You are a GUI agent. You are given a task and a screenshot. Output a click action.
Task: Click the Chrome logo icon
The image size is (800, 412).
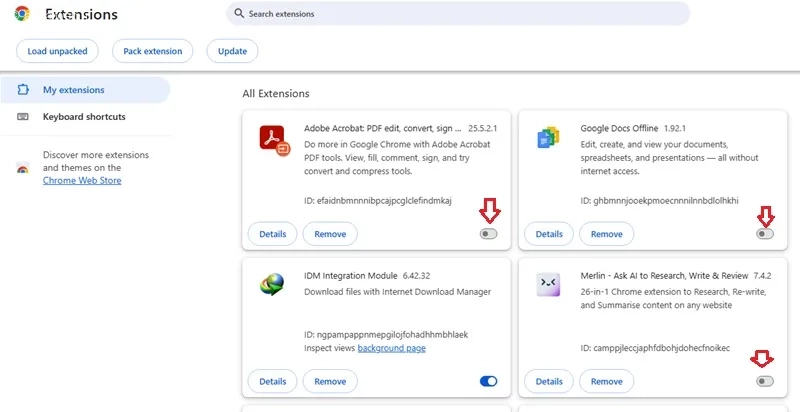(22, 13)
